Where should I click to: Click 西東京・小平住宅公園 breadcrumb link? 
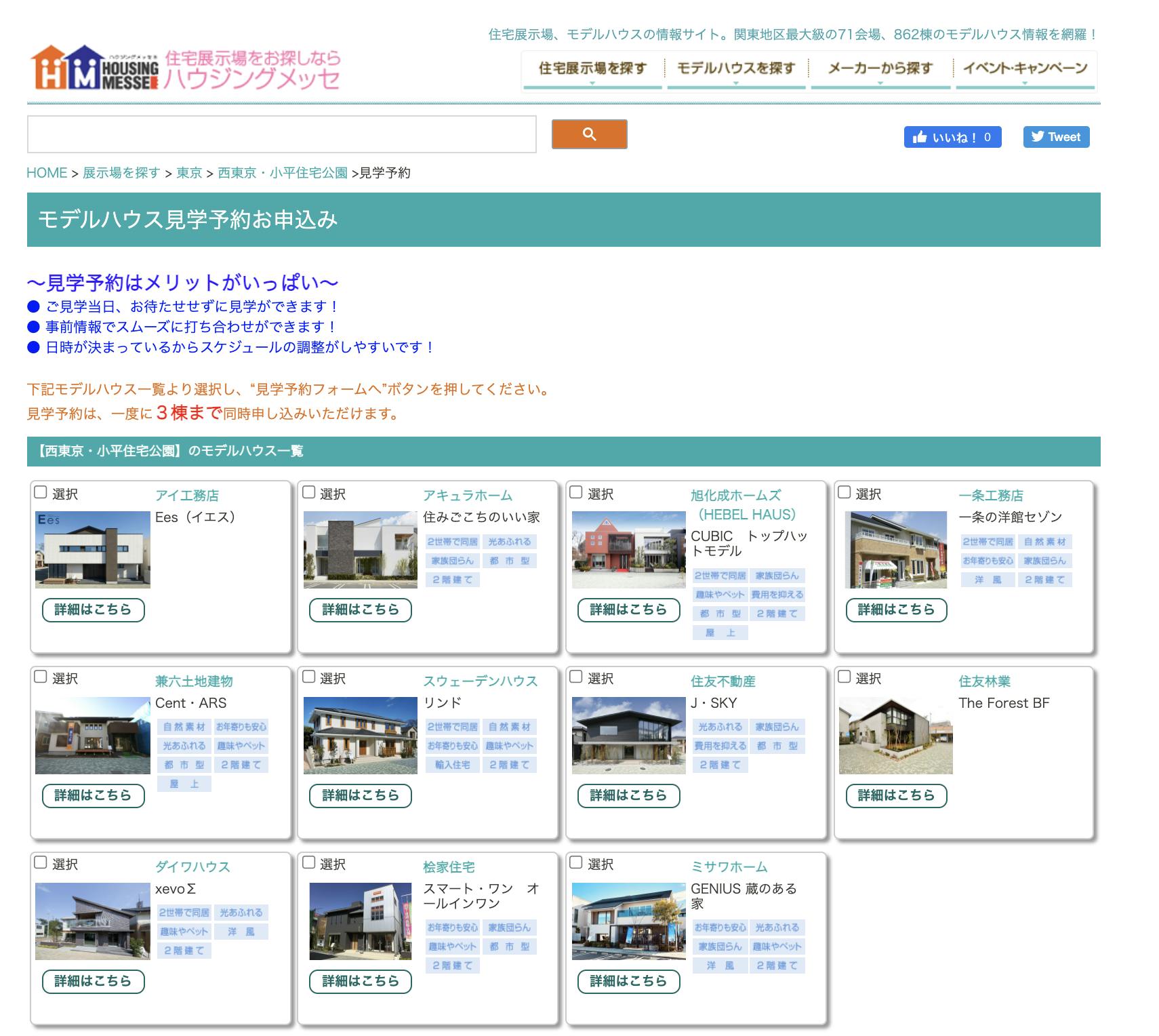pos(283,173)
